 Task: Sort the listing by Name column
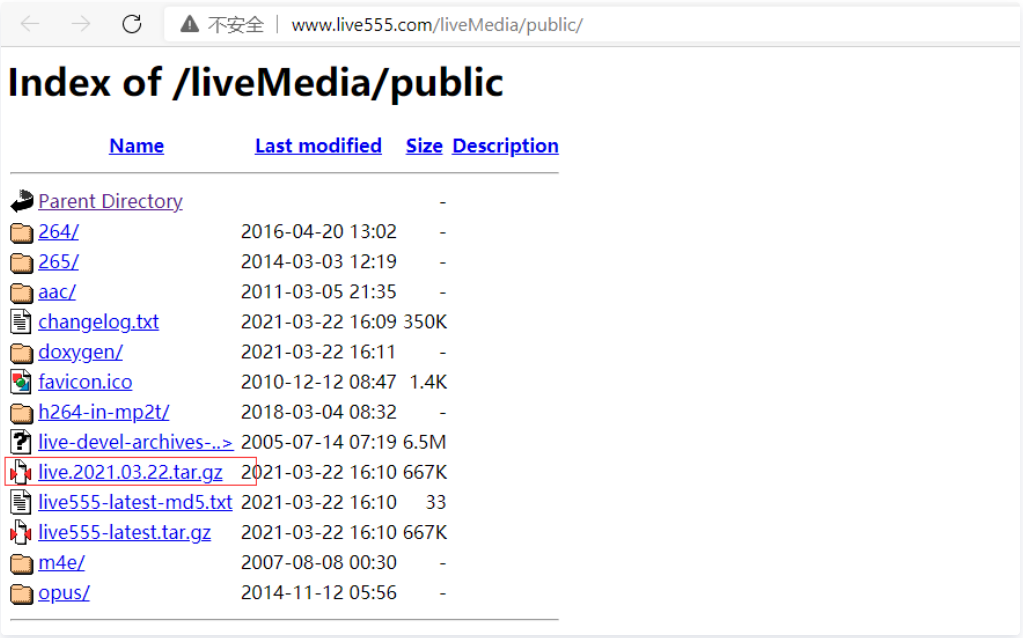point(136,145)
